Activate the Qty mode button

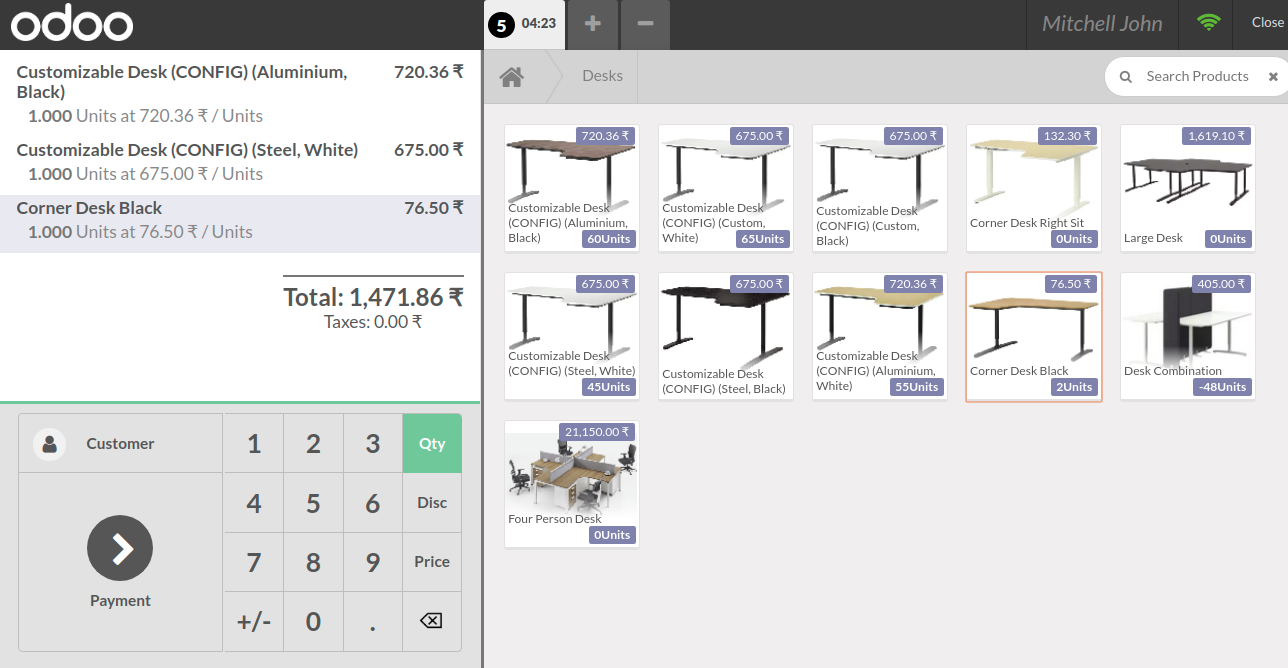[432, 444]
